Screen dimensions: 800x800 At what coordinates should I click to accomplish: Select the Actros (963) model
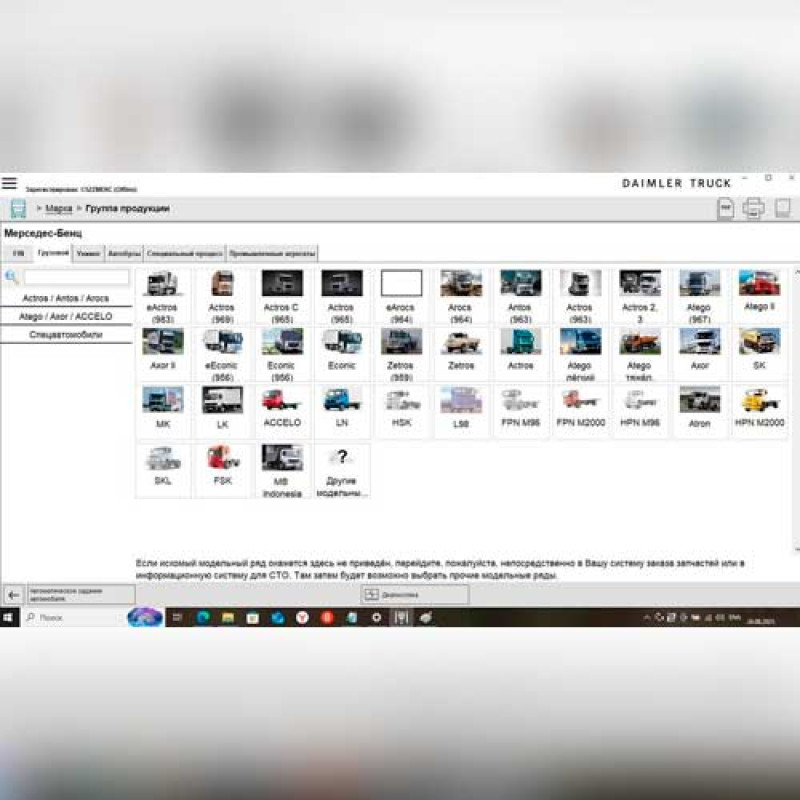coord(580,296)
